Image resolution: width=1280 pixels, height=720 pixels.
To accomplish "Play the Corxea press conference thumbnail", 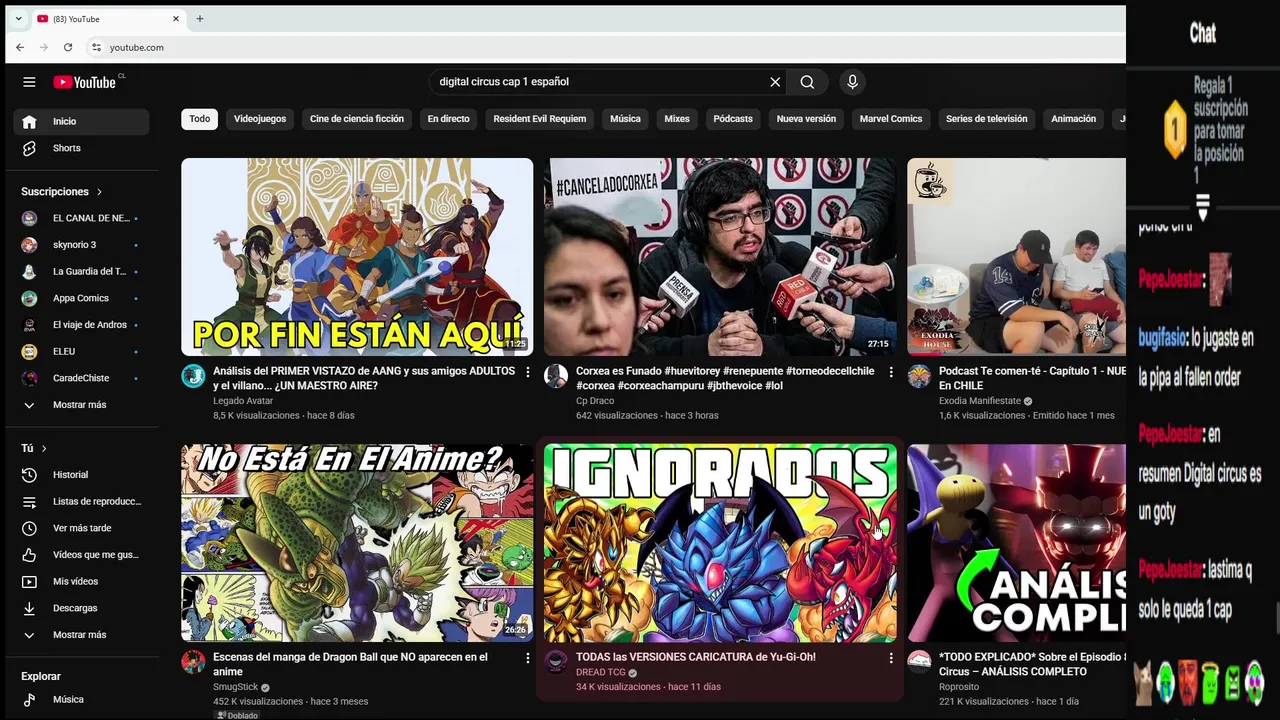I will pyautogui.click(x=720, y=257).
